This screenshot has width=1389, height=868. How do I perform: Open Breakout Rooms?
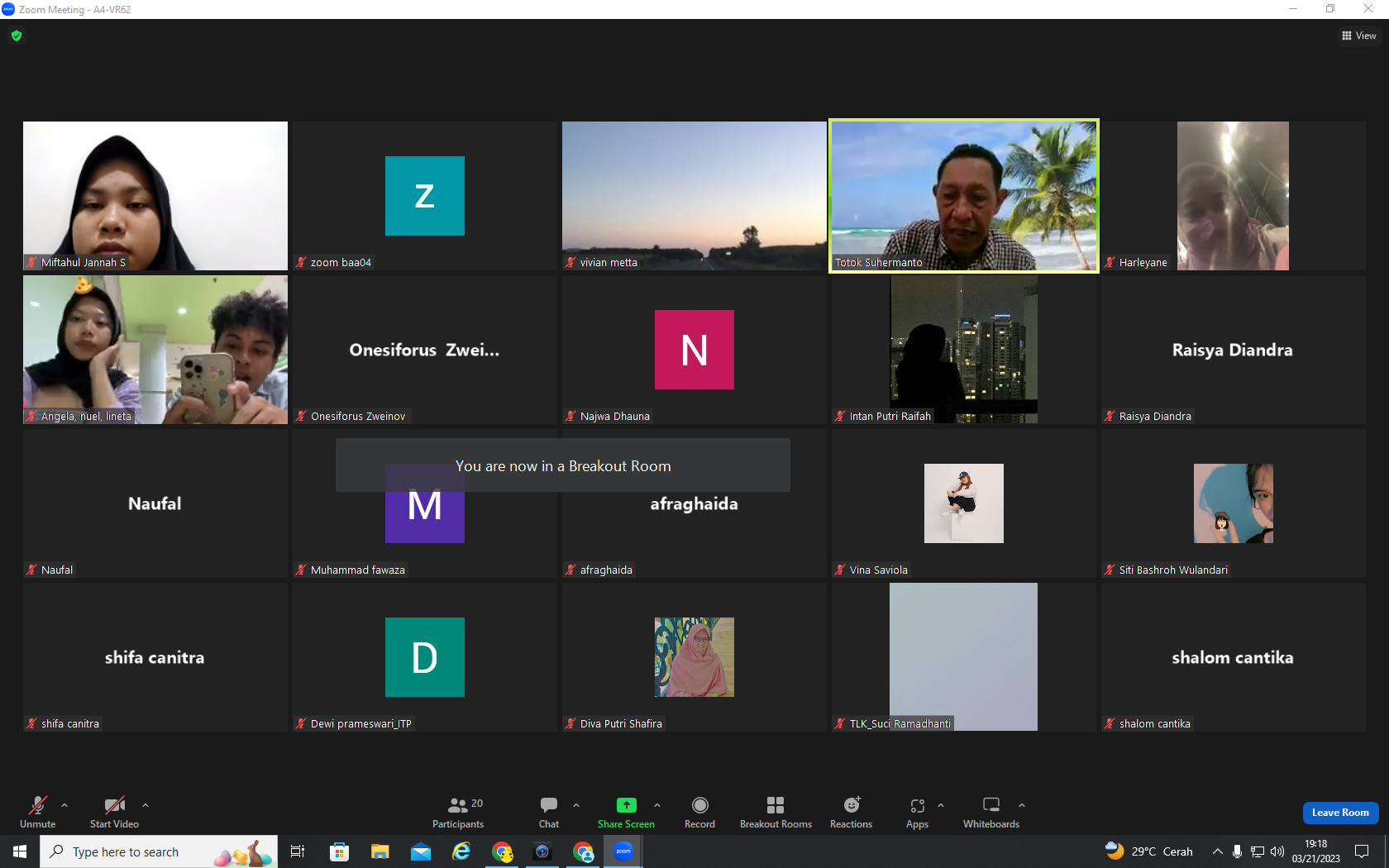(x=776, y=813)
